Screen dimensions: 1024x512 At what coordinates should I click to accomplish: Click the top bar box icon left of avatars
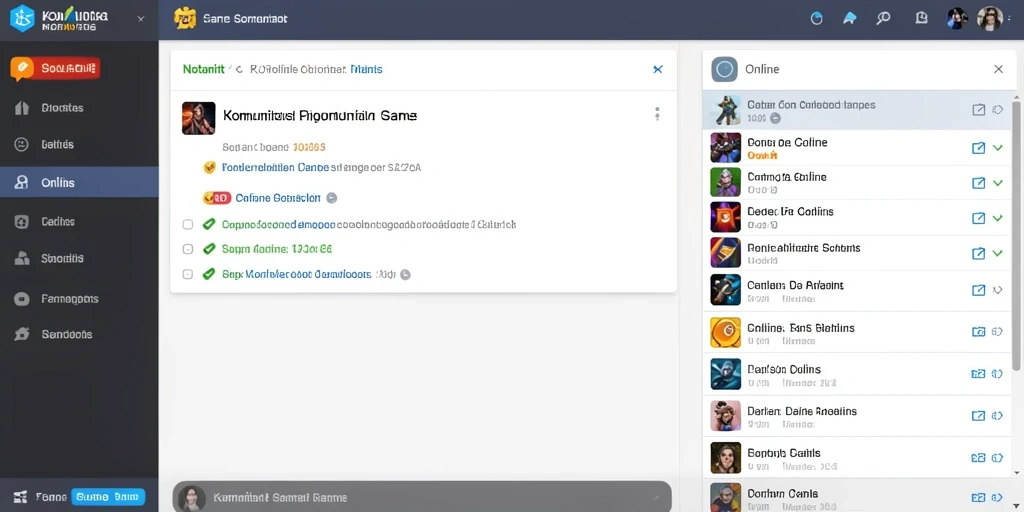(921, 18)
